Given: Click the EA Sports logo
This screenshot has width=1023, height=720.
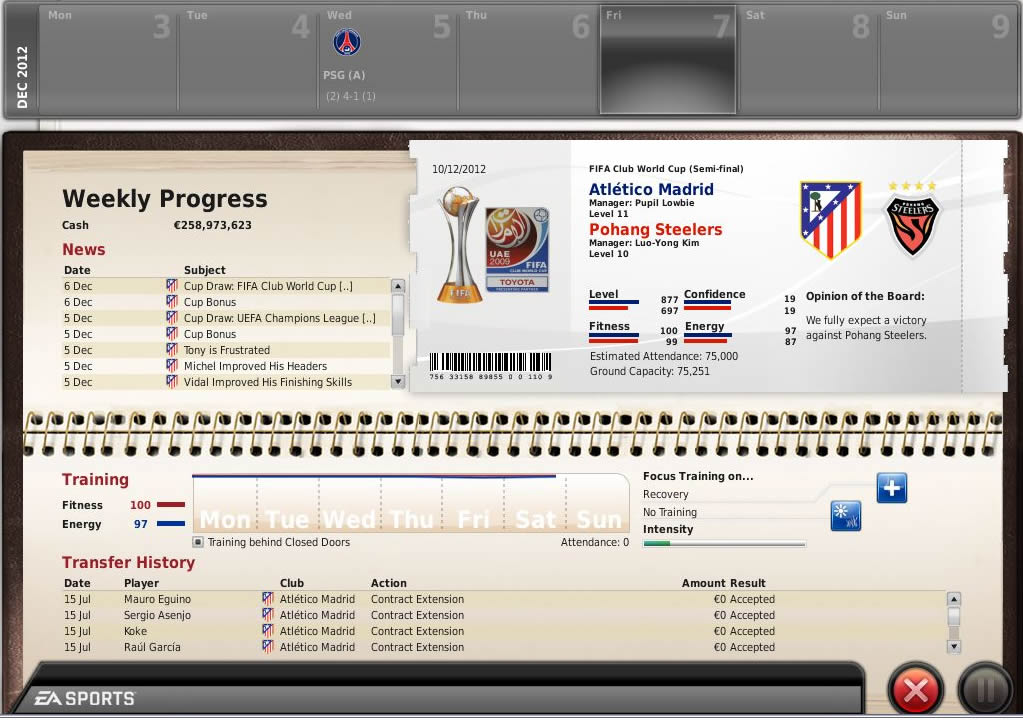Looking at the screenshot, I should [85, 699].
